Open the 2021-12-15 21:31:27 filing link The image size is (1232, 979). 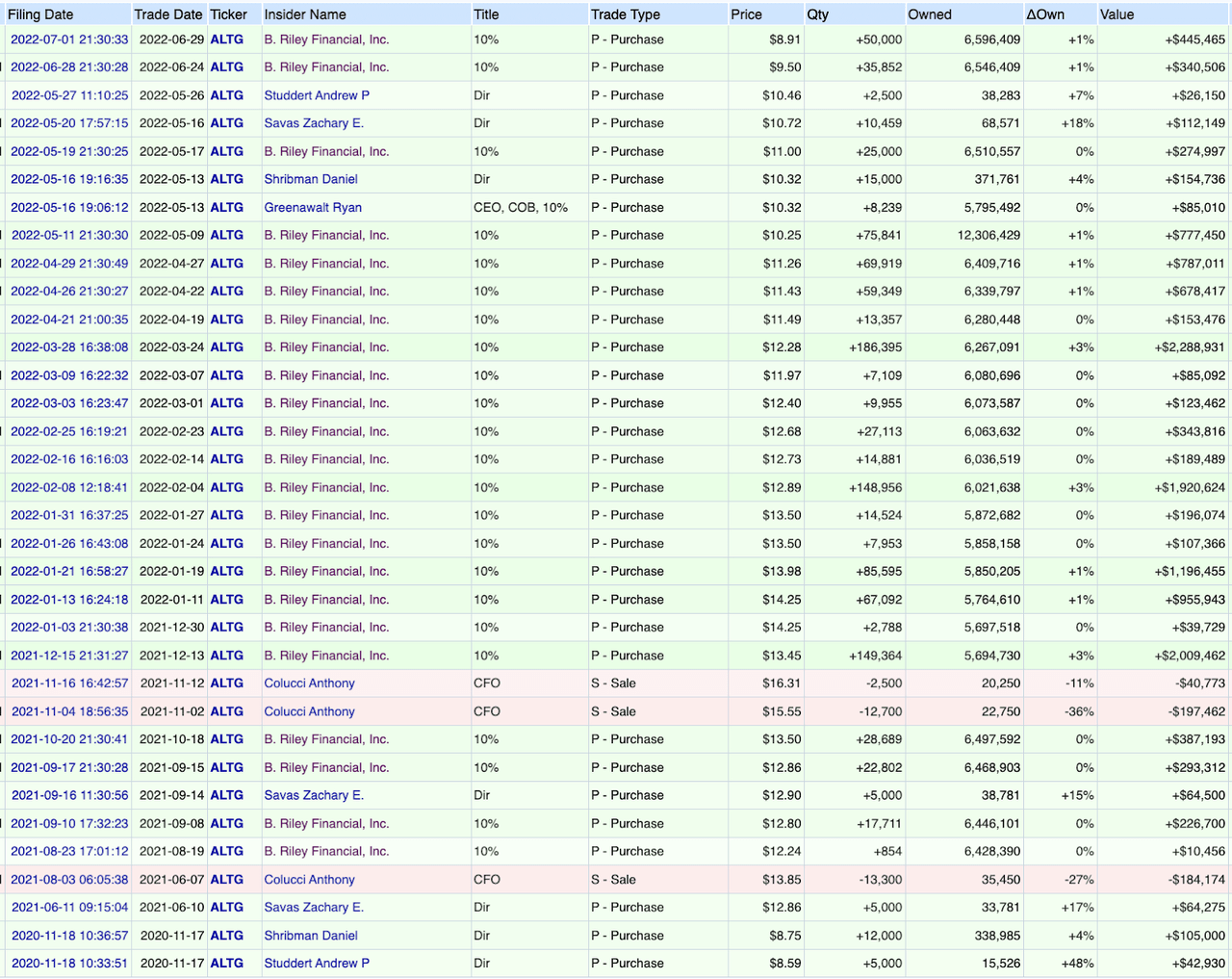(69, 656)
